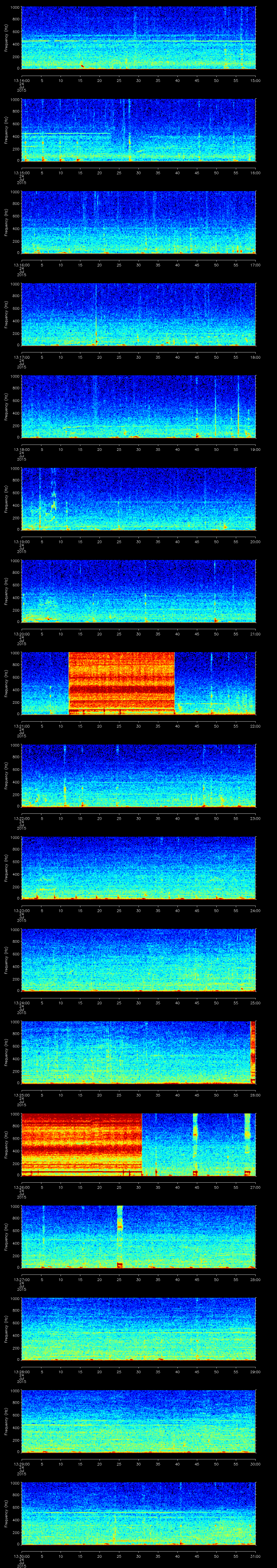
Task: Click the 13:21:00 start time label
Action: [x=21, y=726]
